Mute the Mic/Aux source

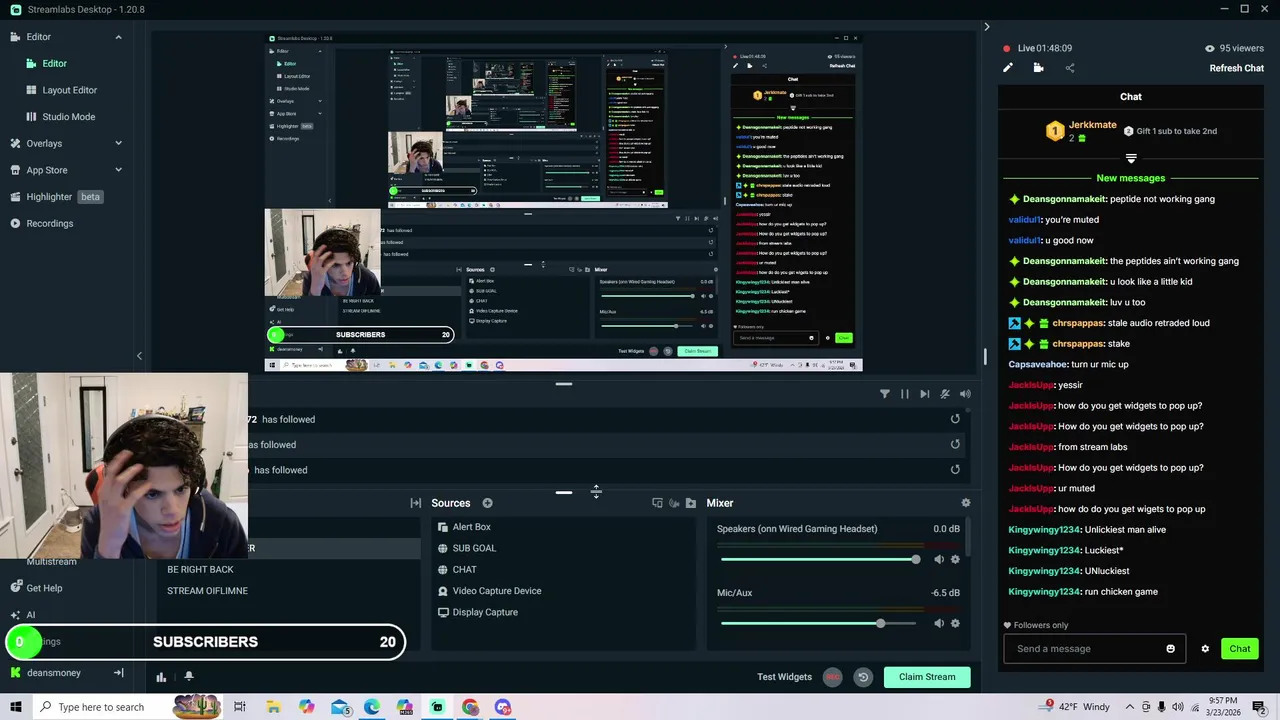tap(938, 623)
